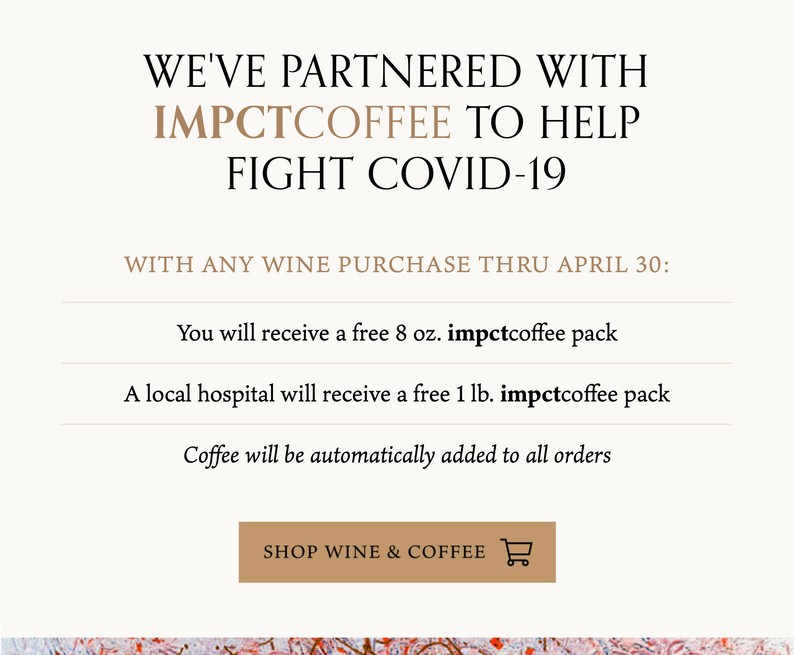
Task: Click the SHOP WINE & COFFEE button
Action: 397,552
